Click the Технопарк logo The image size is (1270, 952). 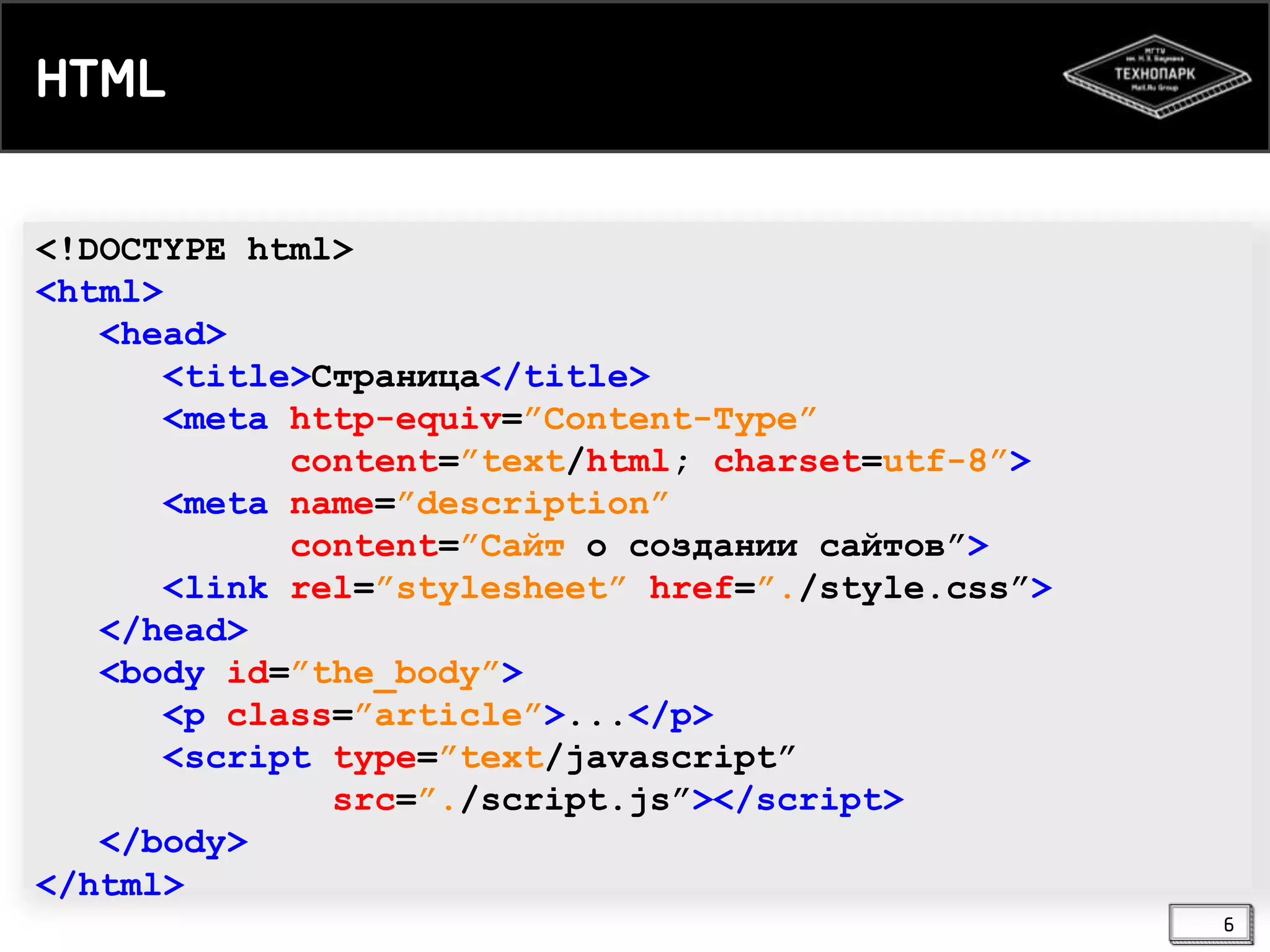pos(1157,77)
